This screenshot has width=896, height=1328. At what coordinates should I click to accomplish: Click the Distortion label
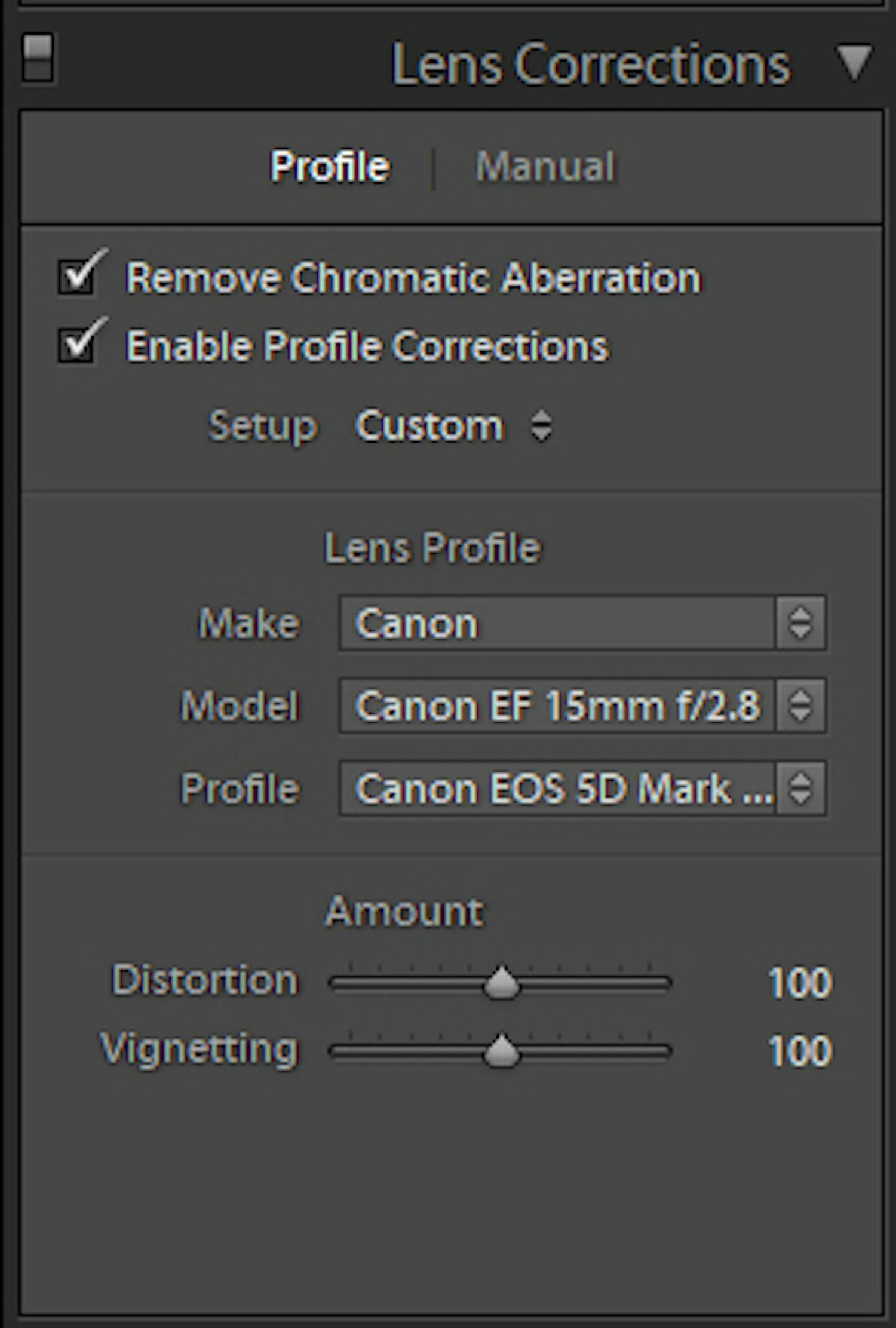click(205, 980)
